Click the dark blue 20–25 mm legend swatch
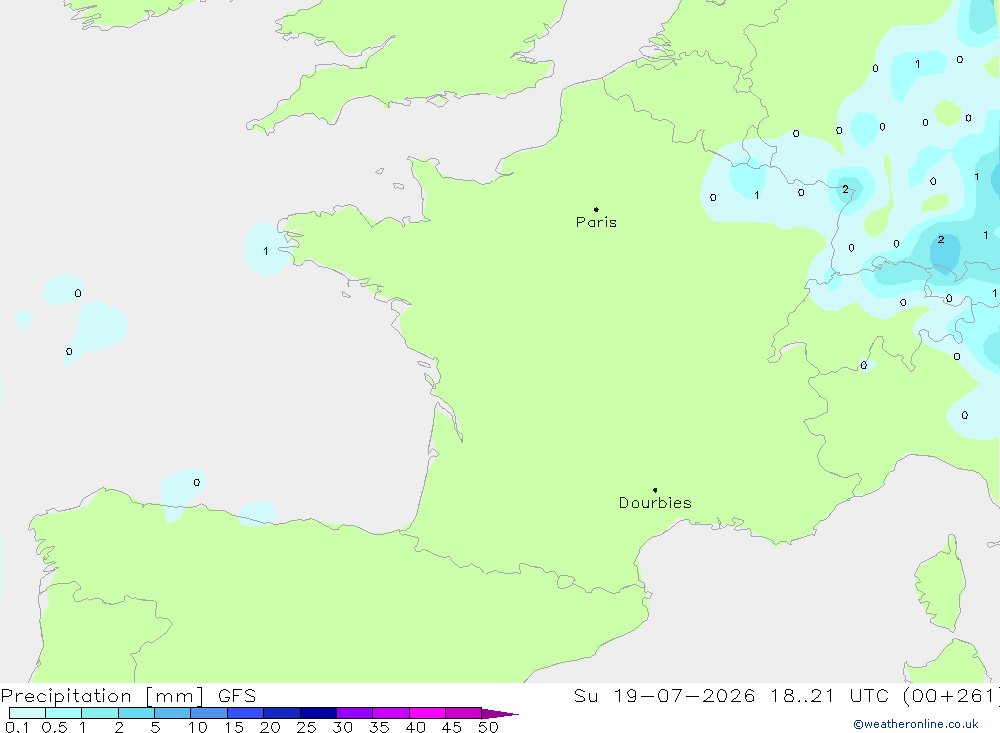 281,713
